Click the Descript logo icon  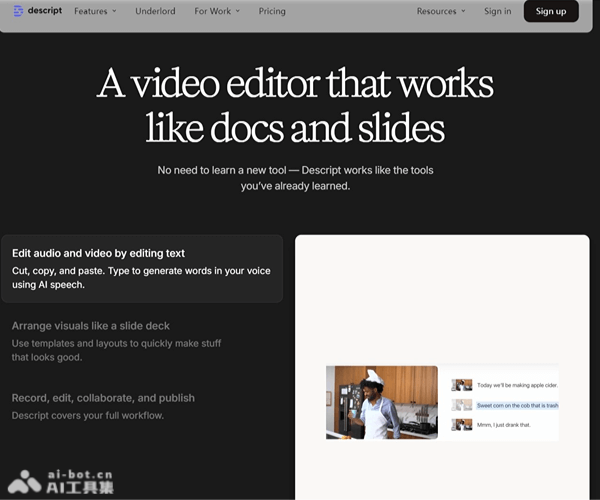18,11
